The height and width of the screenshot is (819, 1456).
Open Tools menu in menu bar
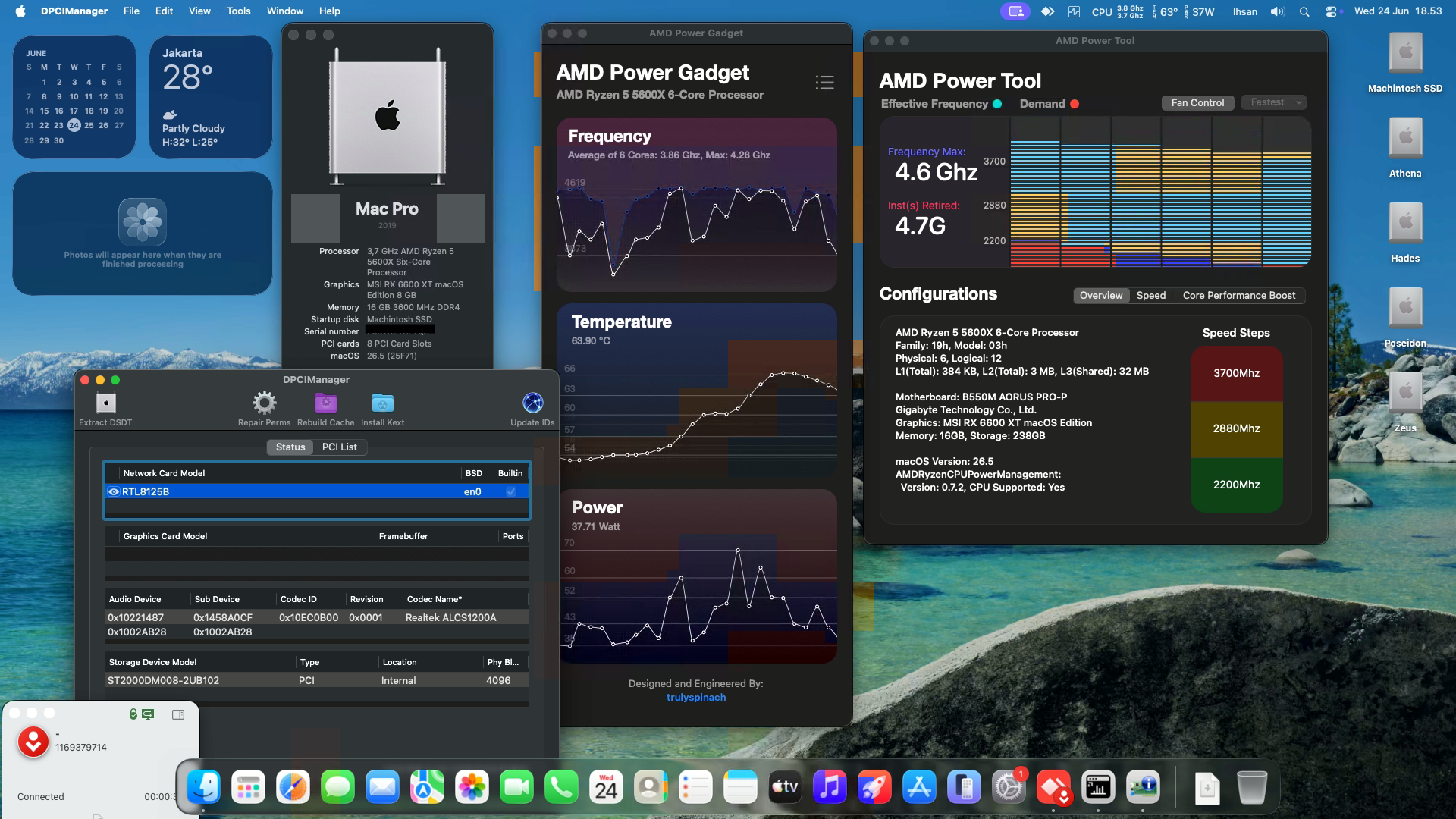(238, 11)
